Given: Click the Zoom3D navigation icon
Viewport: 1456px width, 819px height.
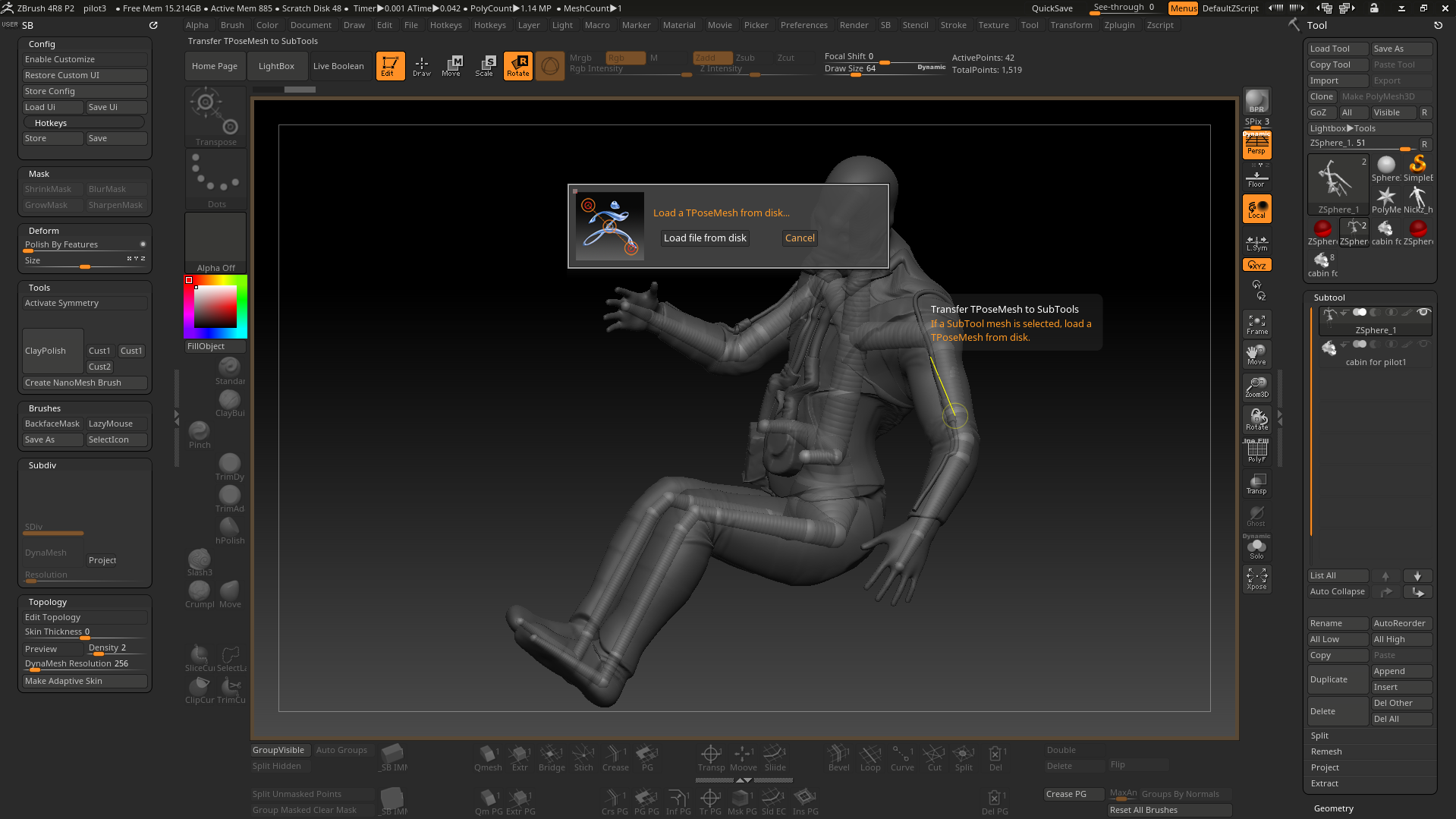Looking at the screenshot, I should pyautogui.click(x=1256, y=387).
